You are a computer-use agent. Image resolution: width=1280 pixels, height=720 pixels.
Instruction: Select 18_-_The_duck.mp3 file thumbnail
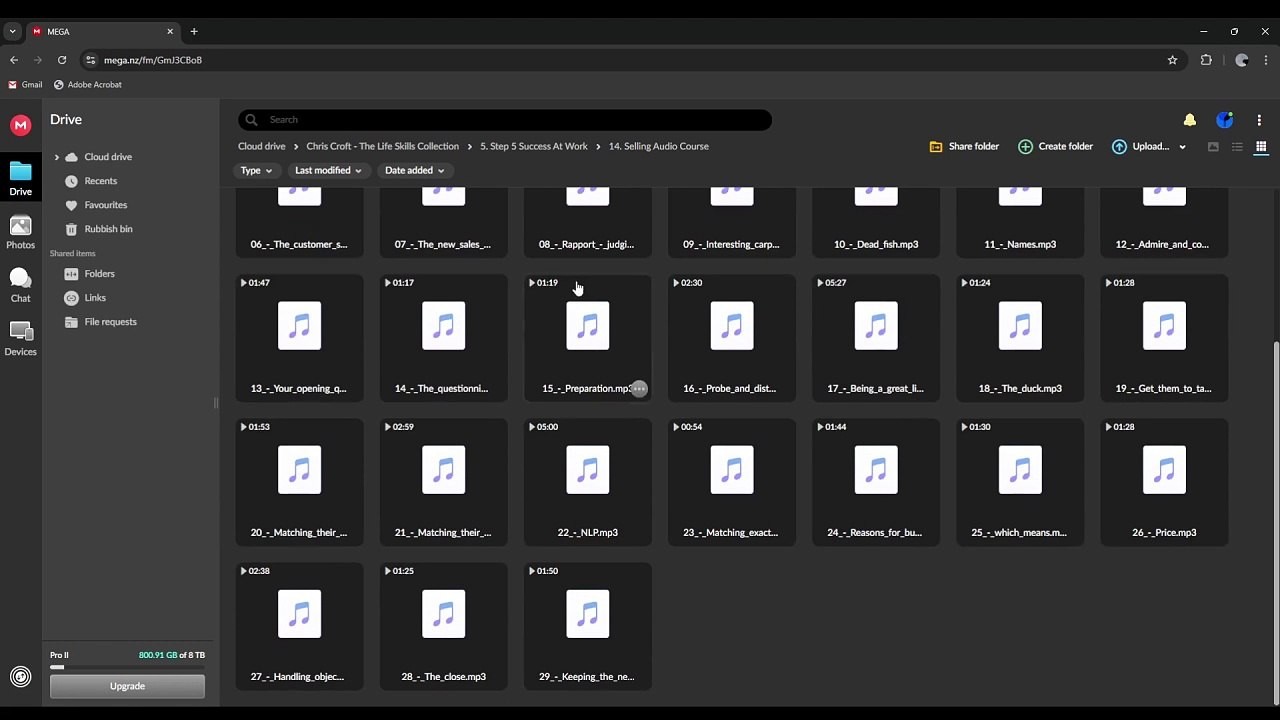[x=1019, y=326]
